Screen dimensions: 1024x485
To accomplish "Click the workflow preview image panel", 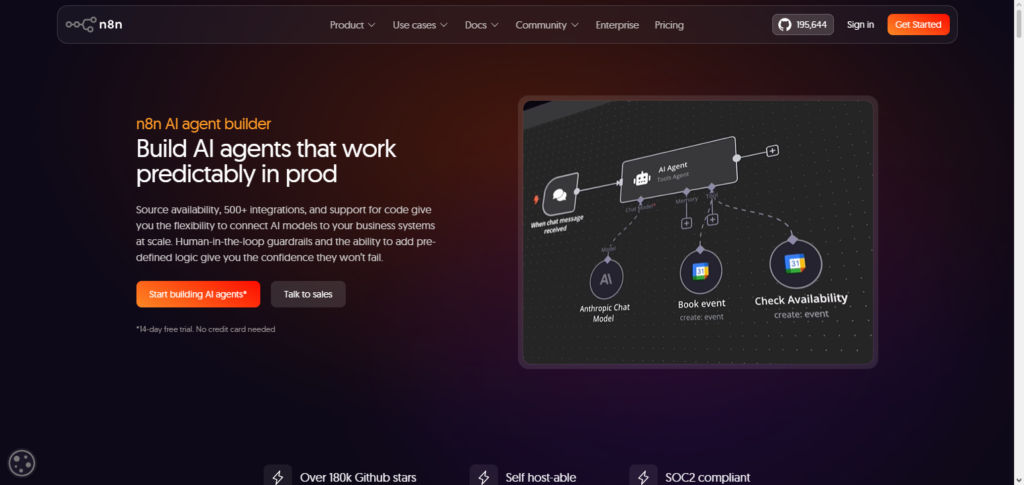I will [698, 232].
